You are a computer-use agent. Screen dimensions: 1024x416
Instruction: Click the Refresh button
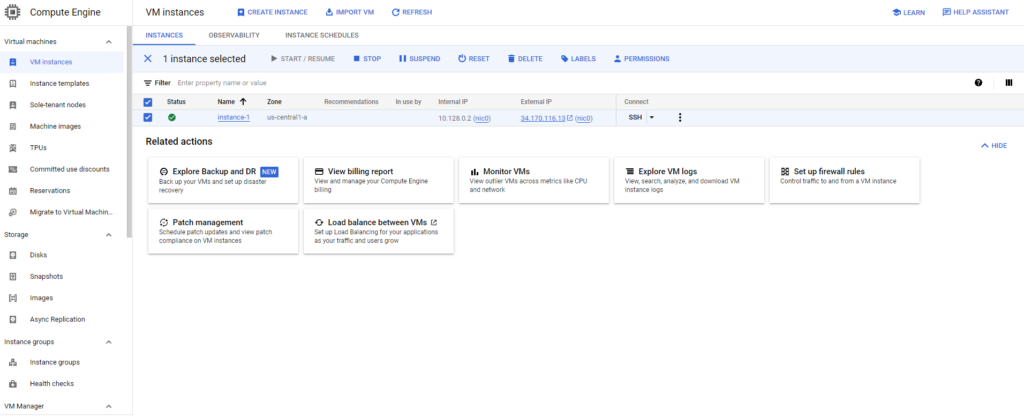pyautogui.click(x=411, y=12)
